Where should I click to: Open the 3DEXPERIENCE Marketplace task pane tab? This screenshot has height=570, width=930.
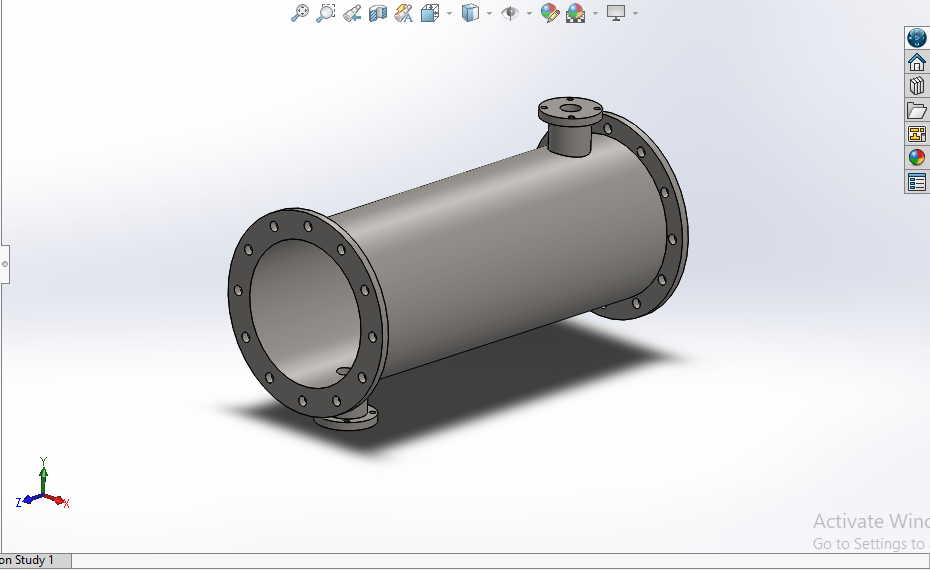click(917, 38)
